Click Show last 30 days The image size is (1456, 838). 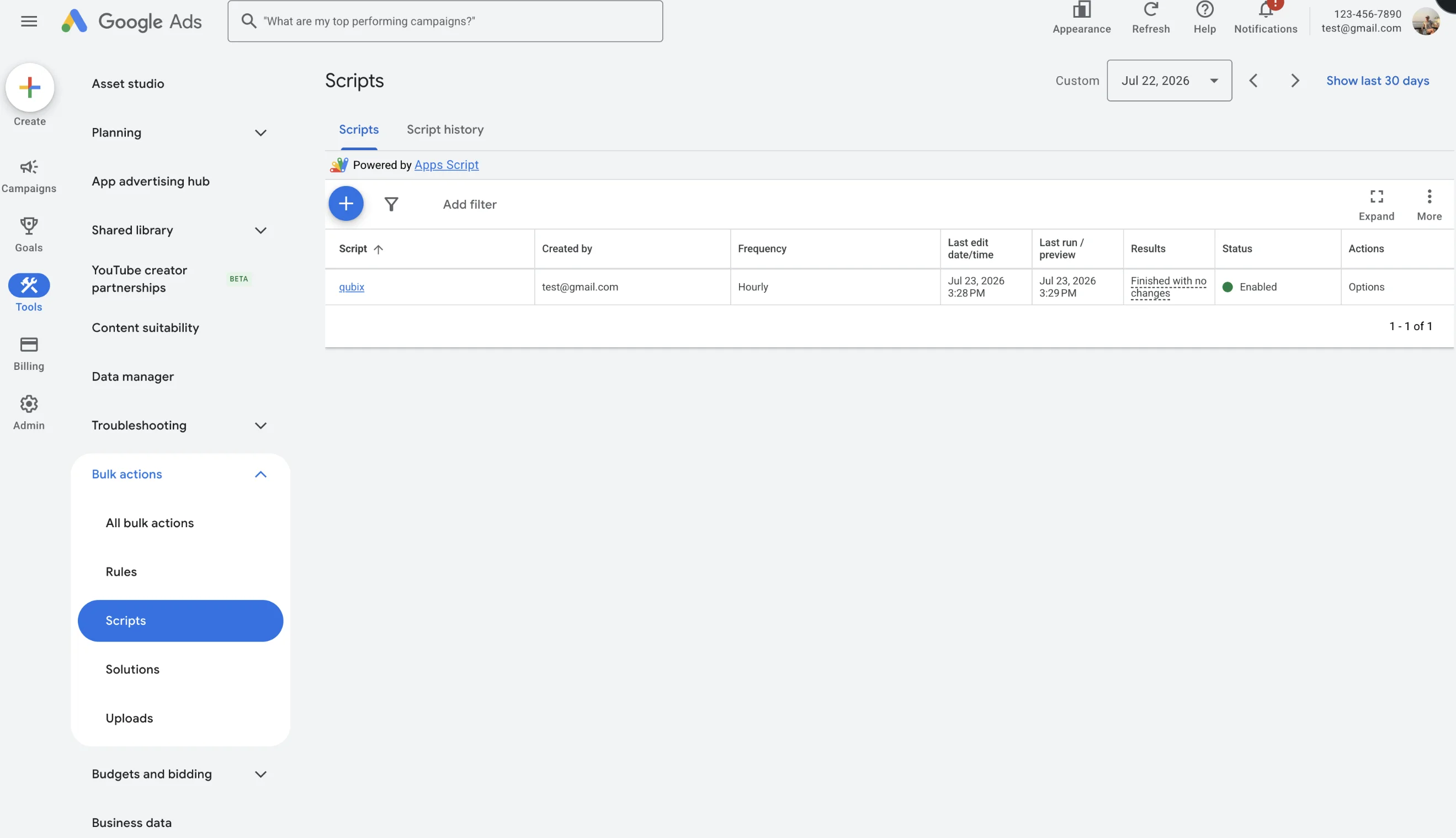tap(1377, 81)
